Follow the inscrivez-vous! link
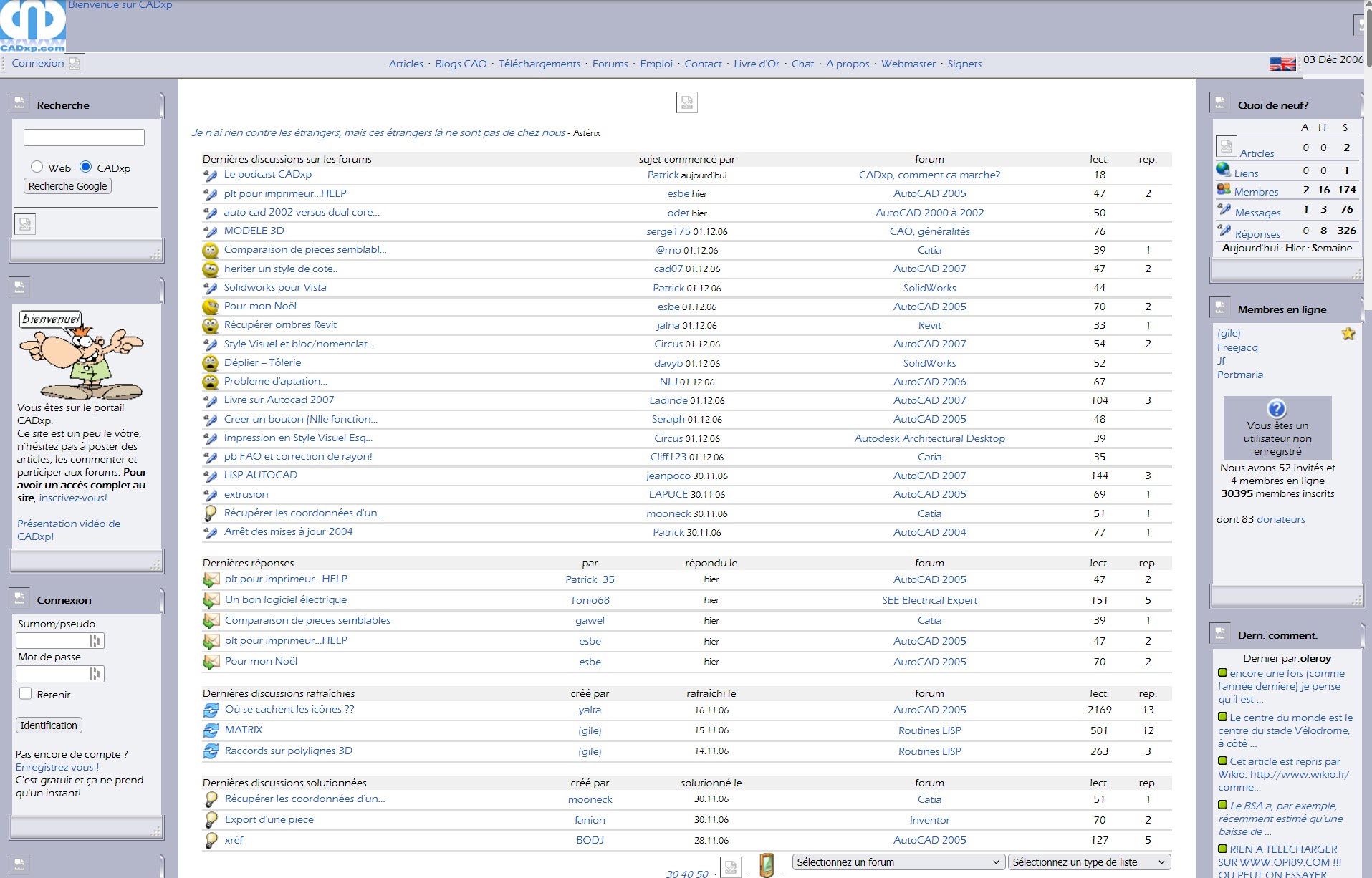This screenshot has width=1372, height=878. [73, 498]
